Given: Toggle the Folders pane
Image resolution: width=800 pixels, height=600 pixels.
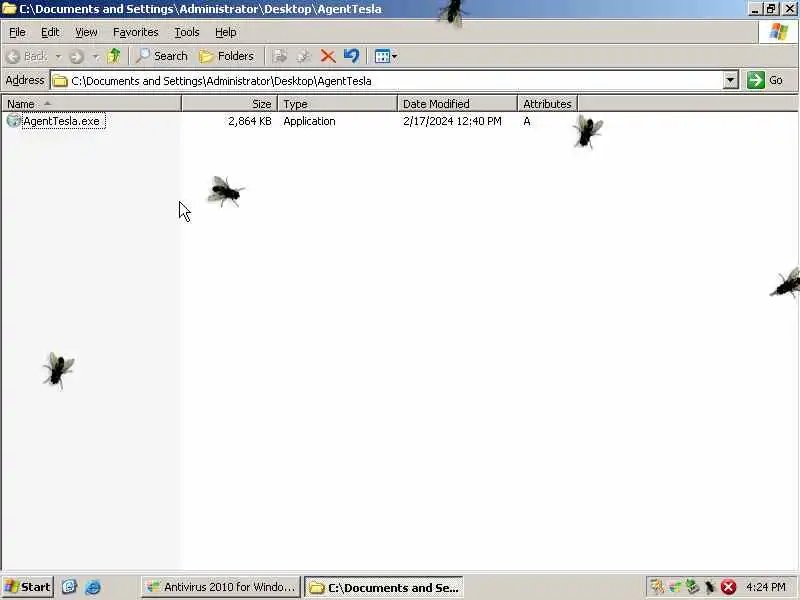Looking at the screenshot, I should [x=227, y=56].
